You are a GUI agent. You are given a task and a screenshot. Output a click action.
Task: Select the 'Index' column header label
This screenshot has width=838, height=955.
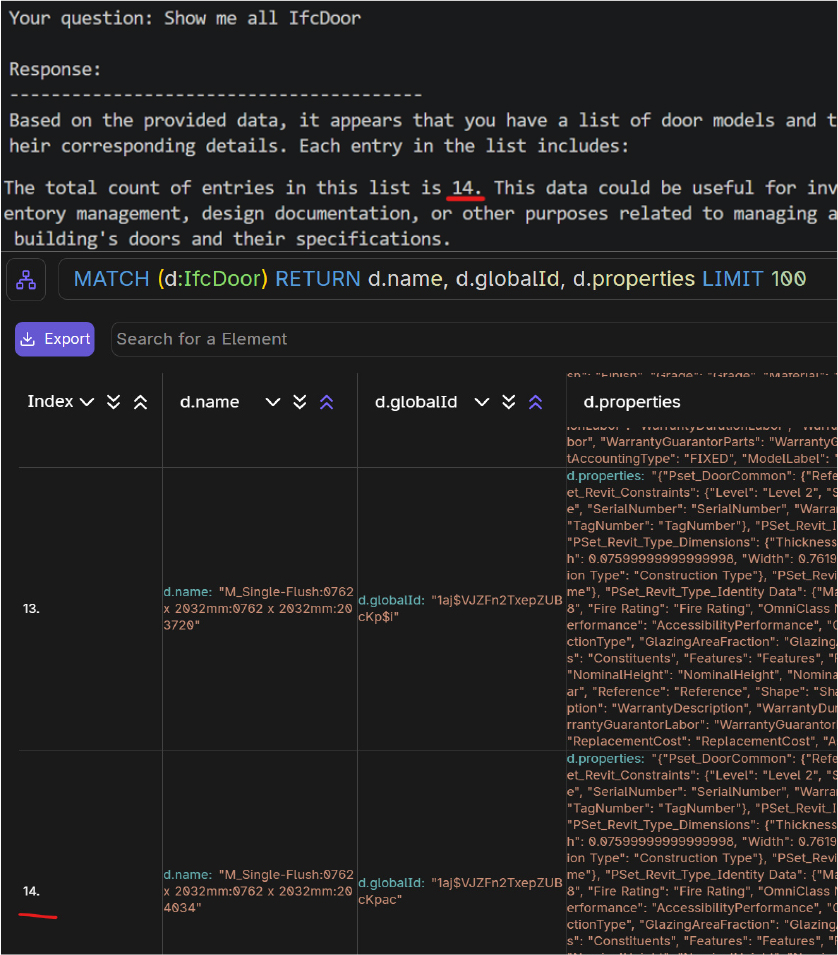[50, 401]
